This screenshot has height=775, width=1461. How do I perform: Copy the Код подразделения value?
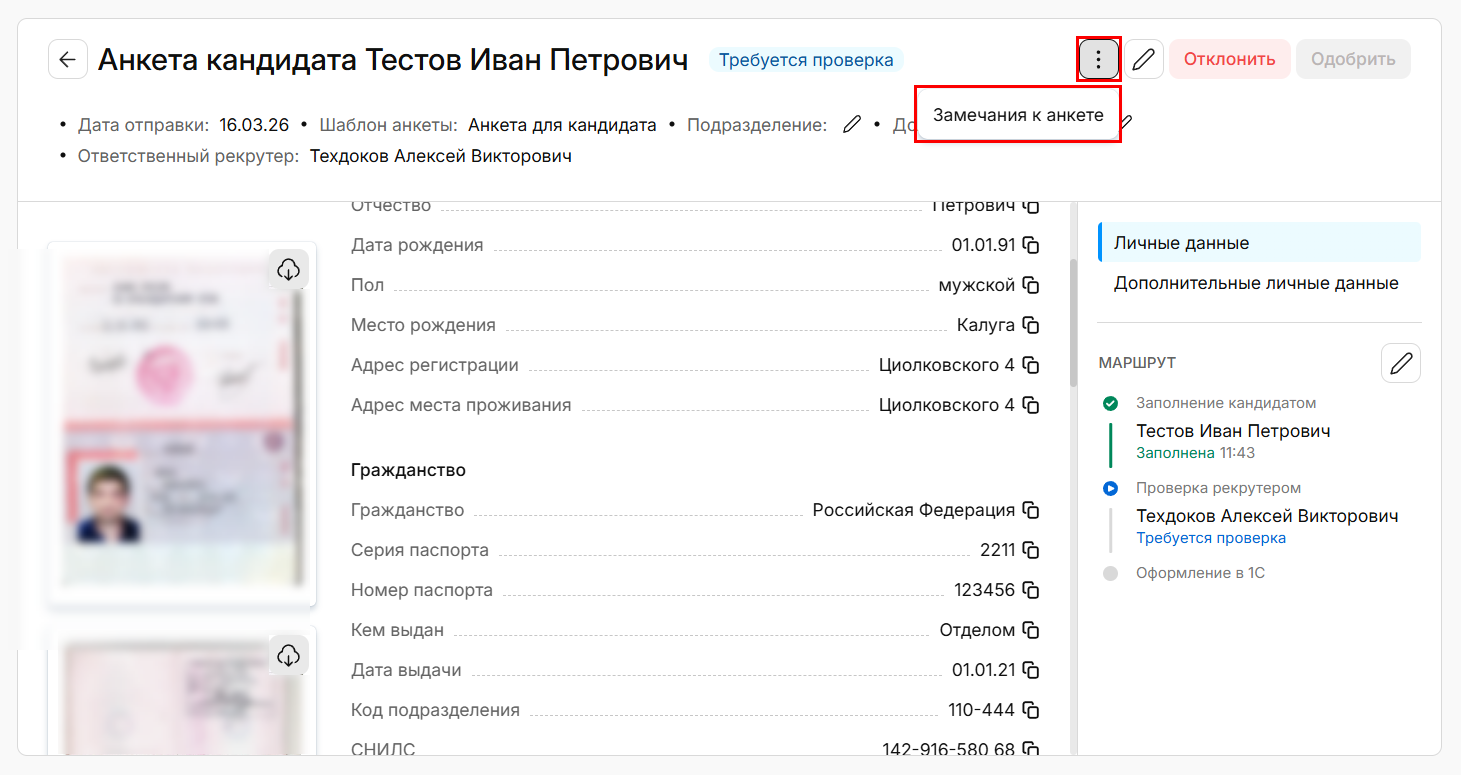1031,710
